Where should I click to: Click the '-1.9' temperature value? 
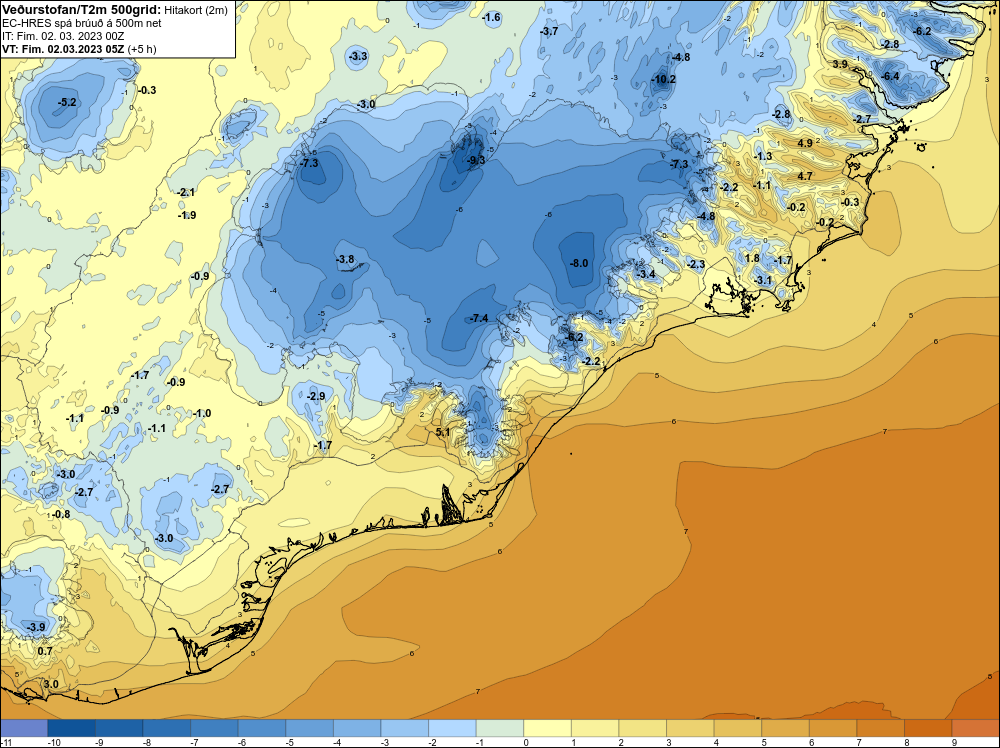(x=187, y=215)
